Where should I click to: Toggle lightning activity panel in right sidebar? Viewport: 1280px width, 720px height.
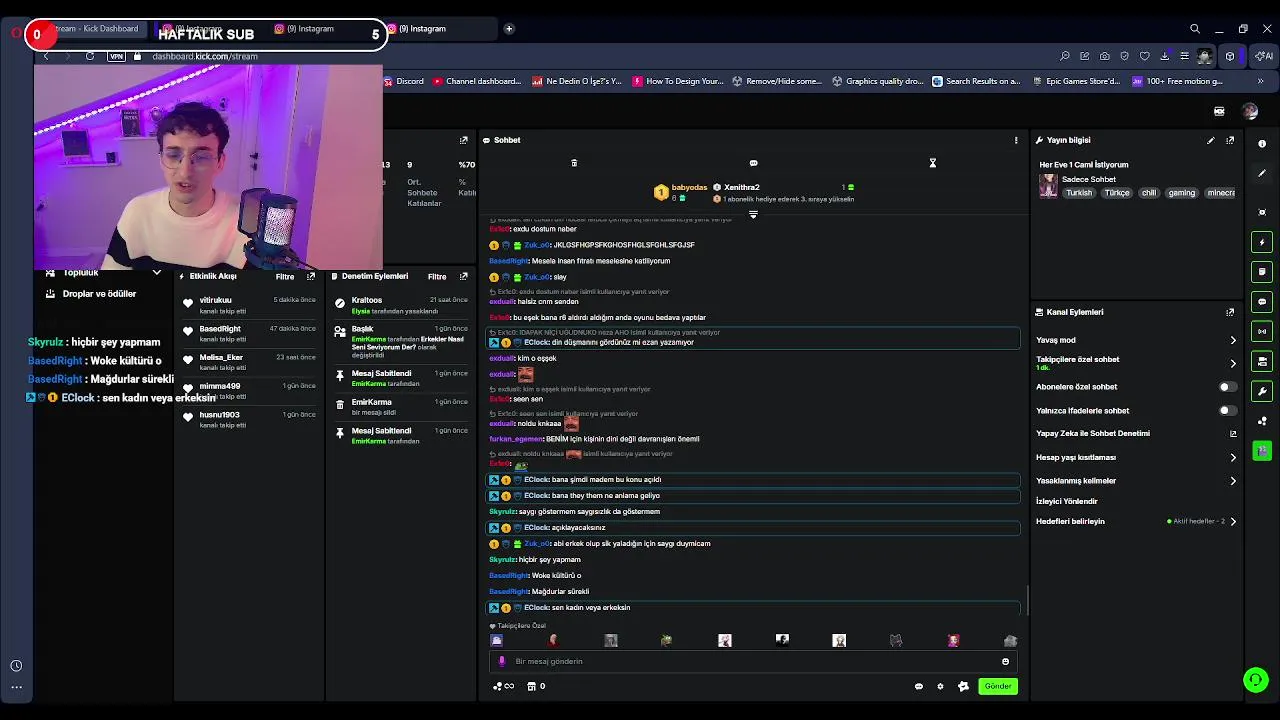click(1262, 242)
